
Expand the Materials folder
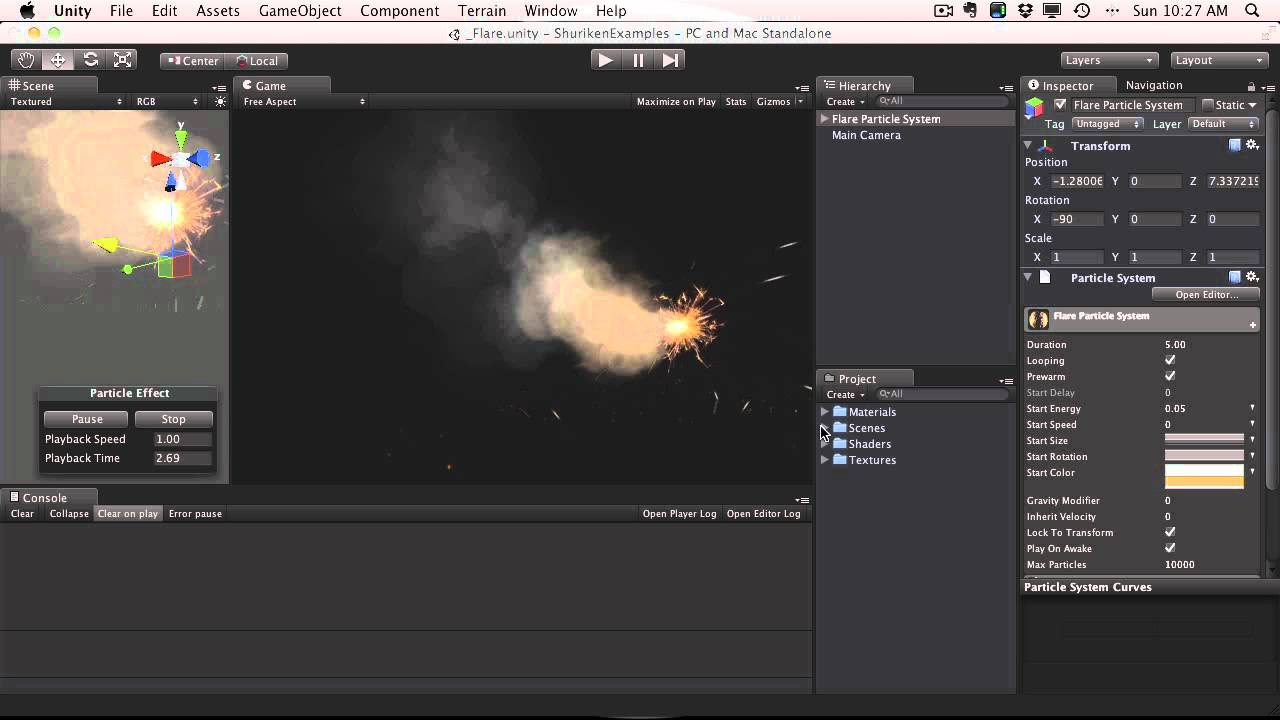point(826,411)
